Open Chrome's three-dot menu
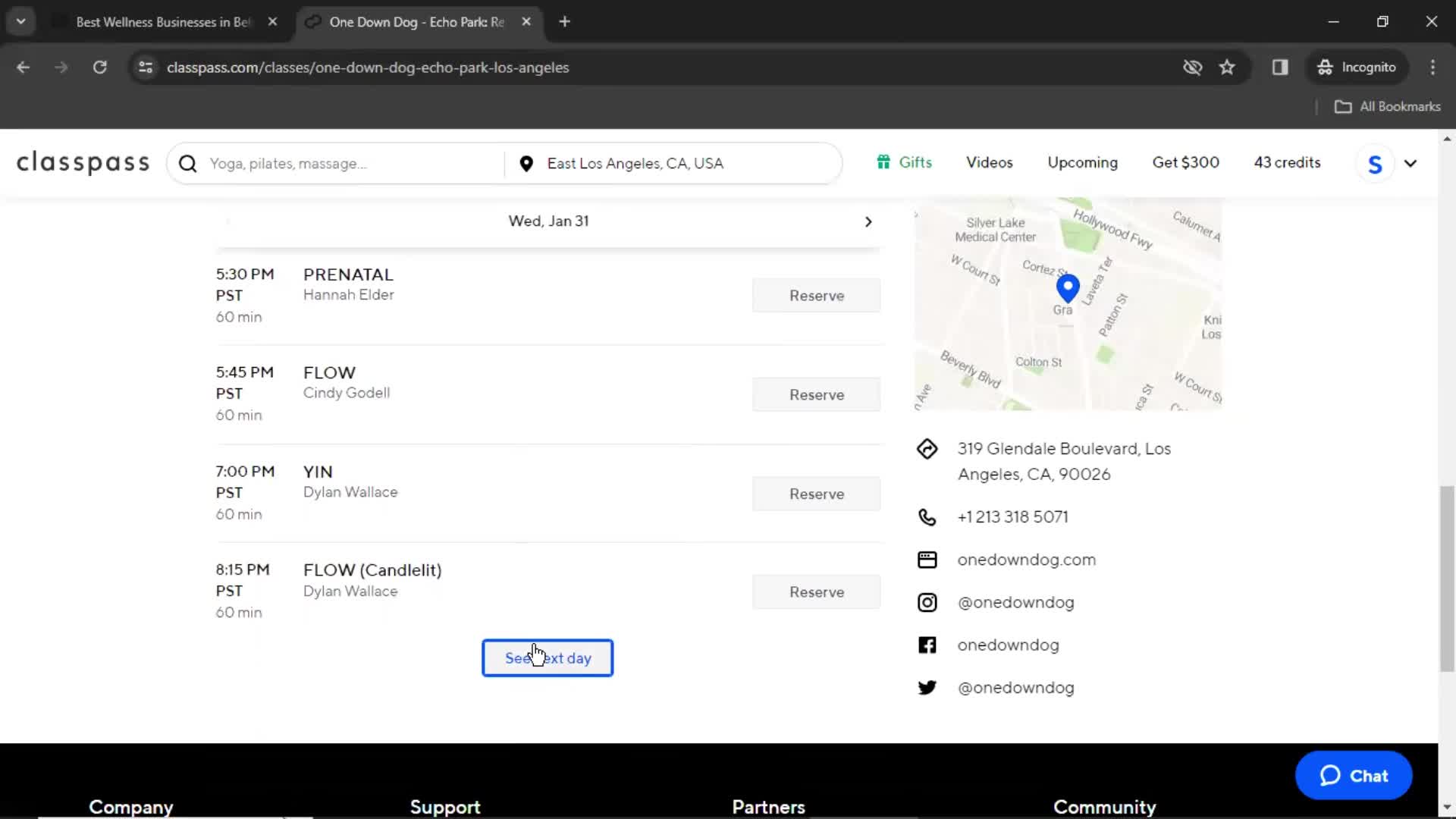This screenshot has width=1456, height=819. point(1432,67)
